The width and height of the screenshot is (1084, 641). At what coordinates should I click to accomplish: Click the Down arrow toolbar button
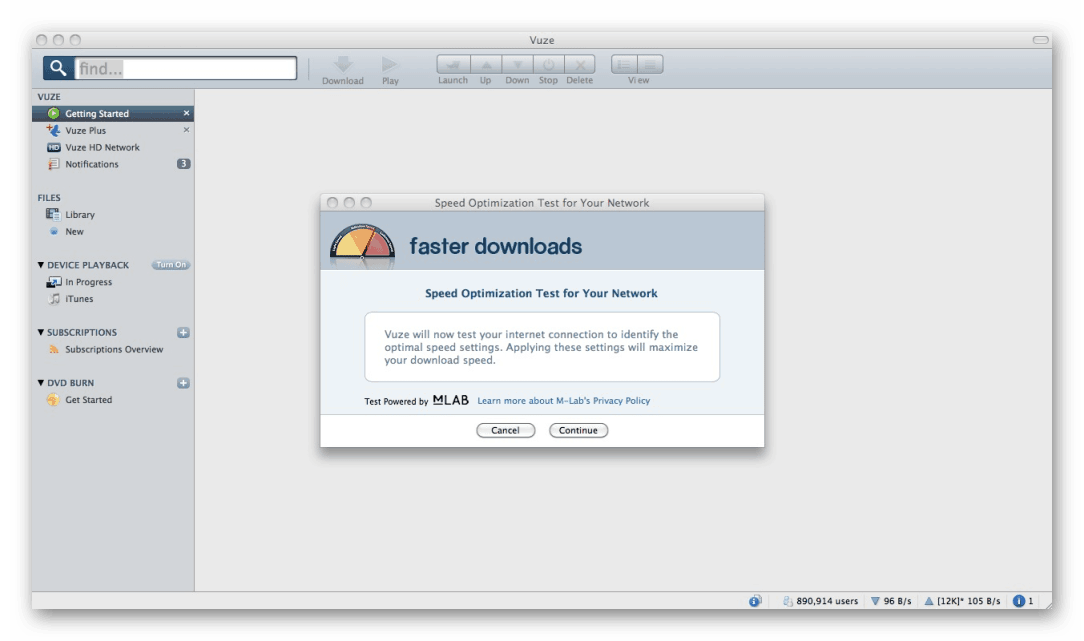pyautogui.click(x=517, y=64)
